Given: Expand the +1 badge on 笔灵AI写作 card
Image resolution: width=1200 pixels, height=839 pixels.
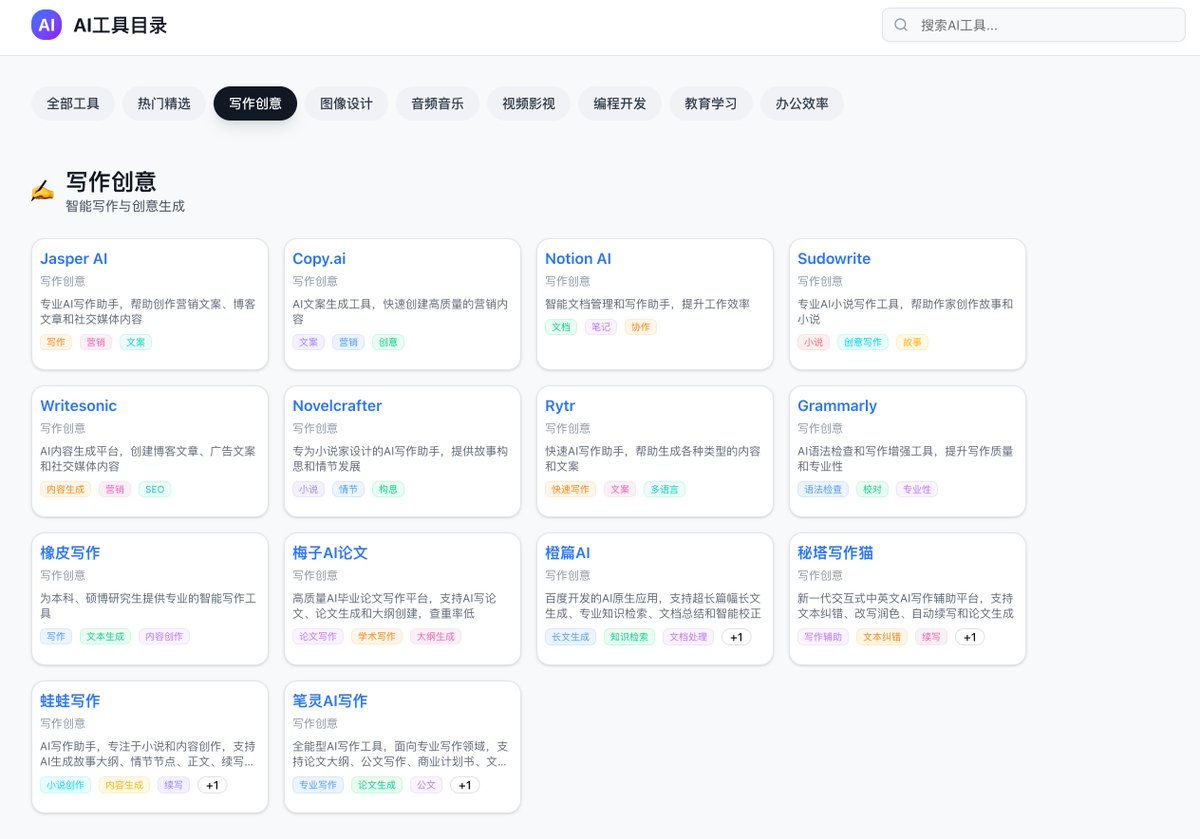Looking at the screenshot, I should click(x=464, y=785).
